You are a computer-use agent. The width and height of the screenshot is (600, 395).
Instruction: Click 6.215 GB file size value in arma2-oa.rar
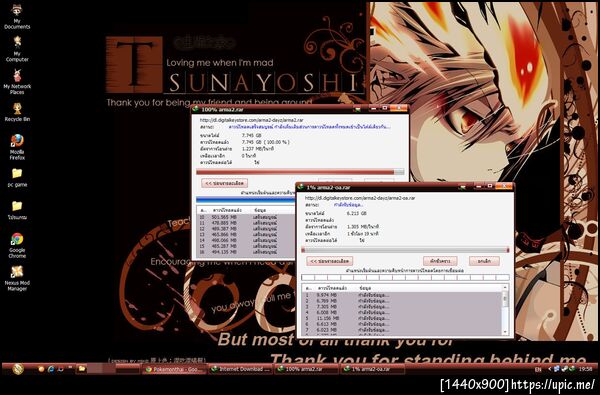pyautogui.click(x=356, y=213)
